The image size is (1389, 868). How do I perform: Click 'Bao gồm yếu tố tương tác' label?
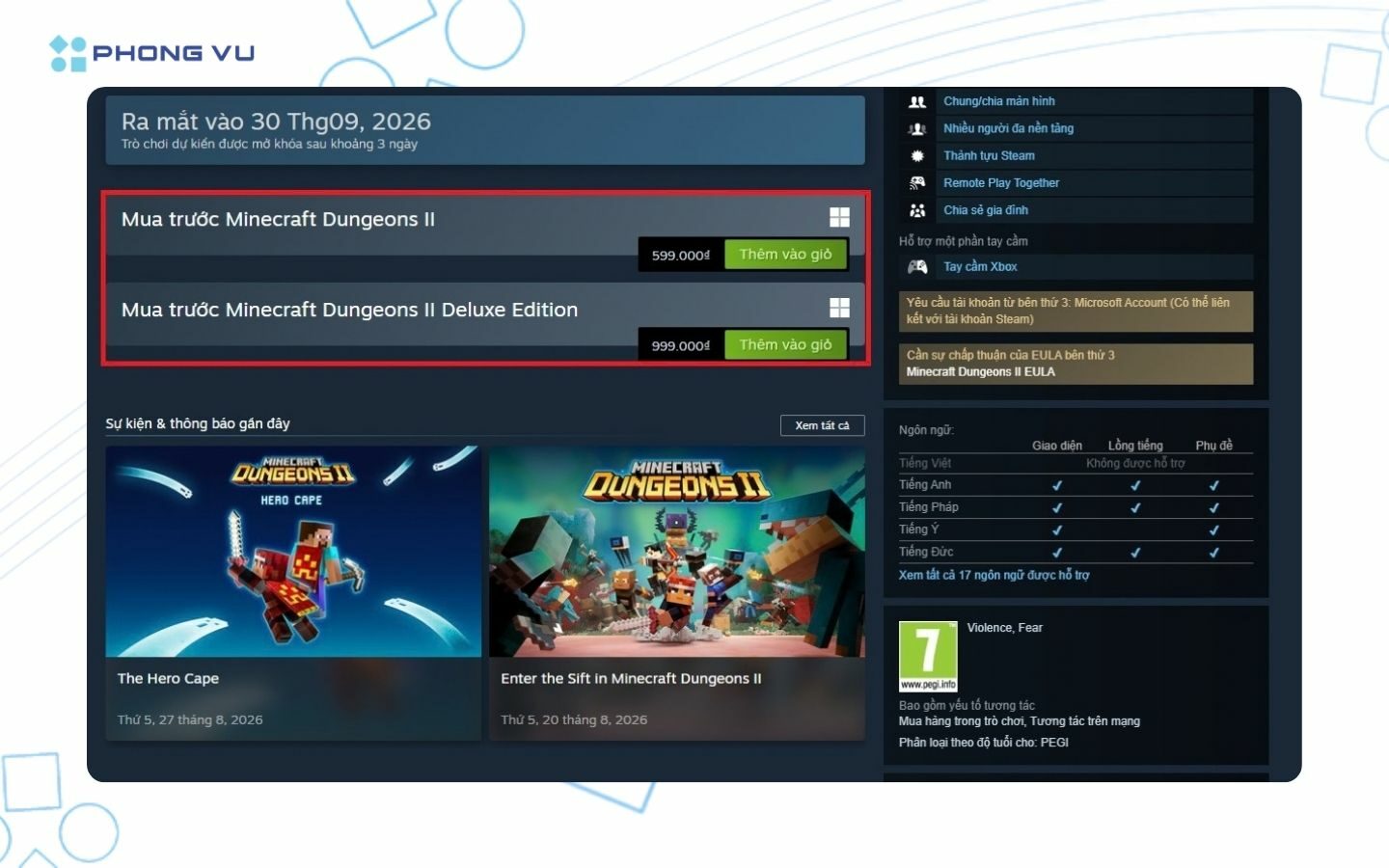pyautogui.click(x=967, y=705)
